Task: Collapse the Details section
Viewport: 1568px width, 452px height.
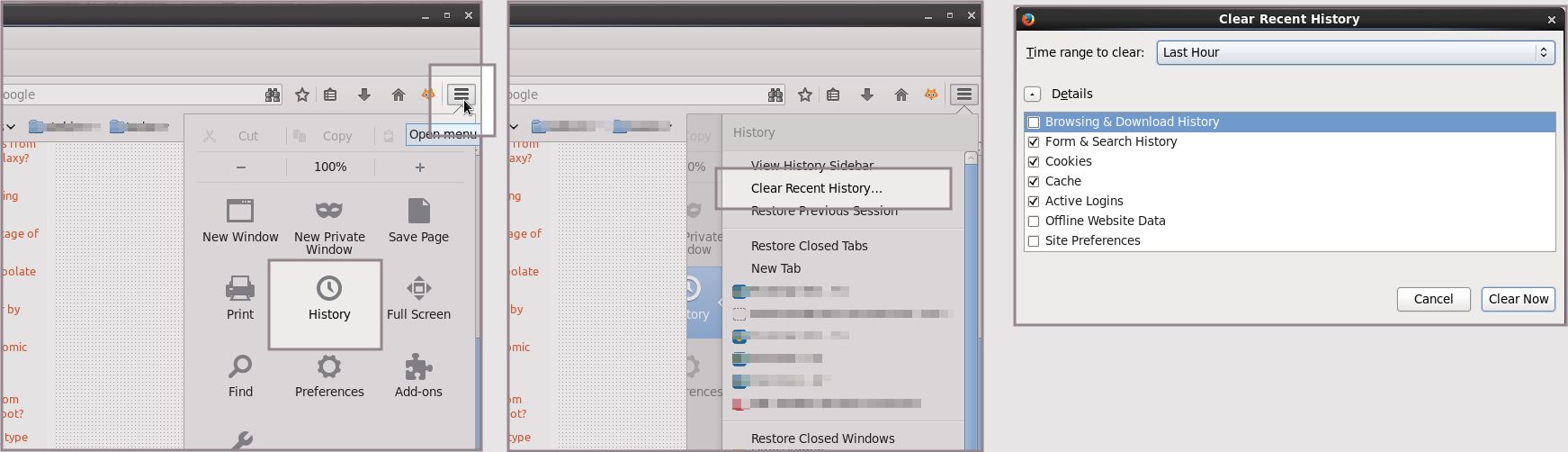Action: (1033, 94)
